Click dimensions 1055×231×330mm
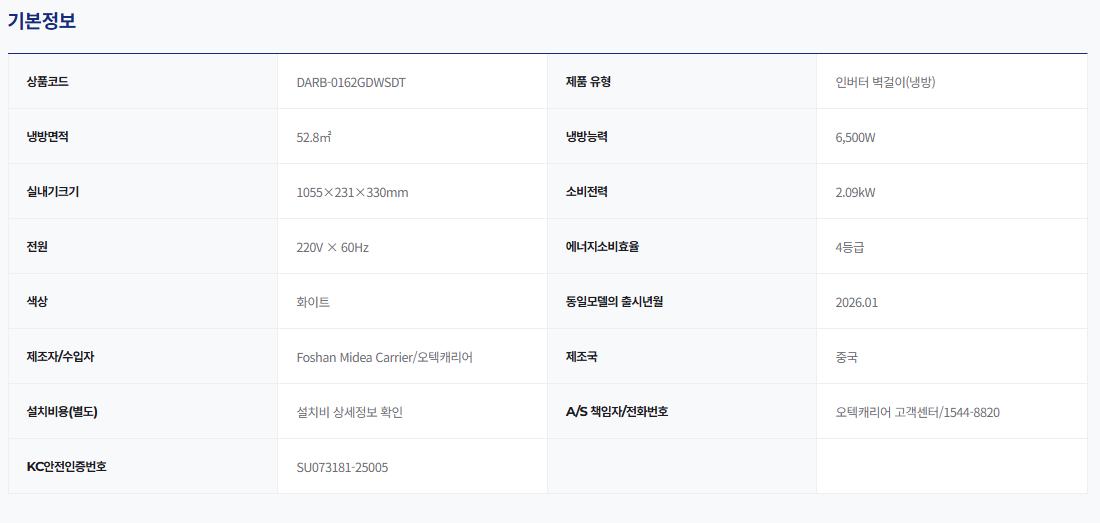 click(352, 192)
